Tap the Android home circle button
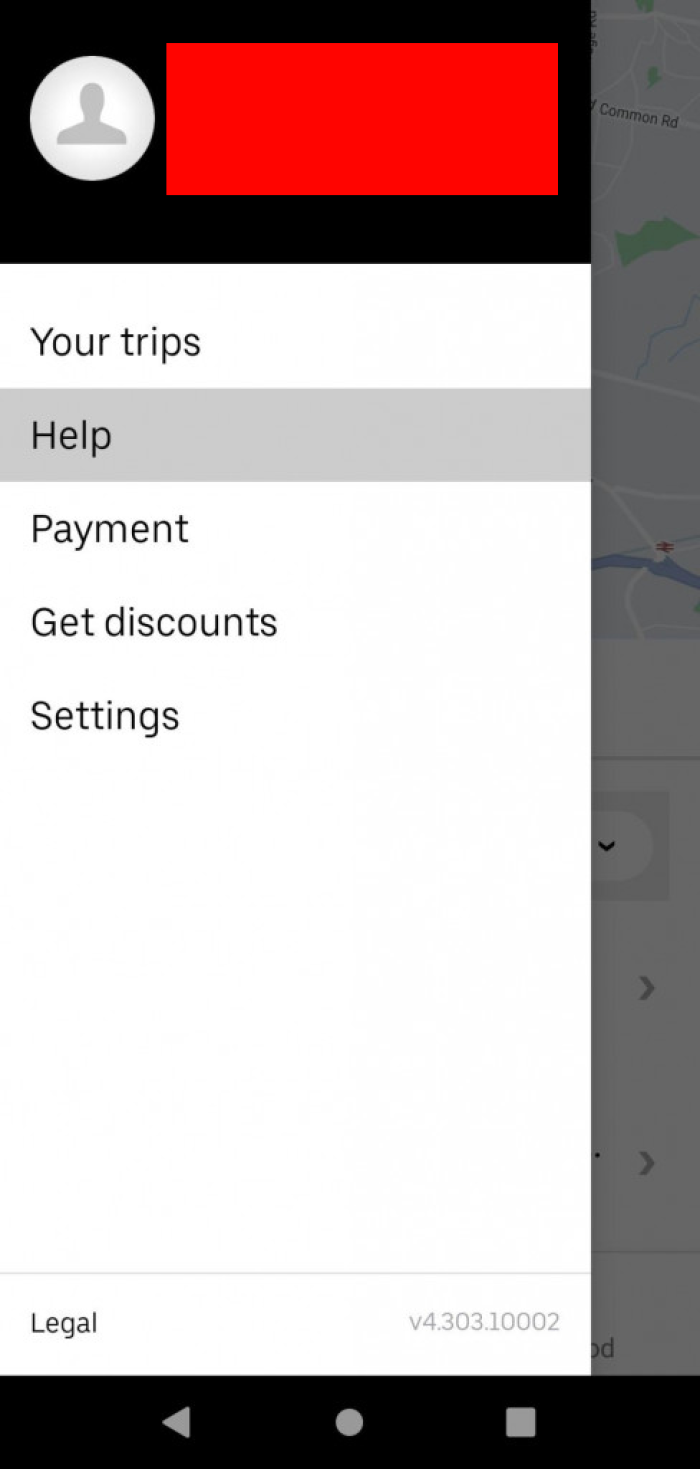This screenshot has height=1469, width=700. (349, 1422)
